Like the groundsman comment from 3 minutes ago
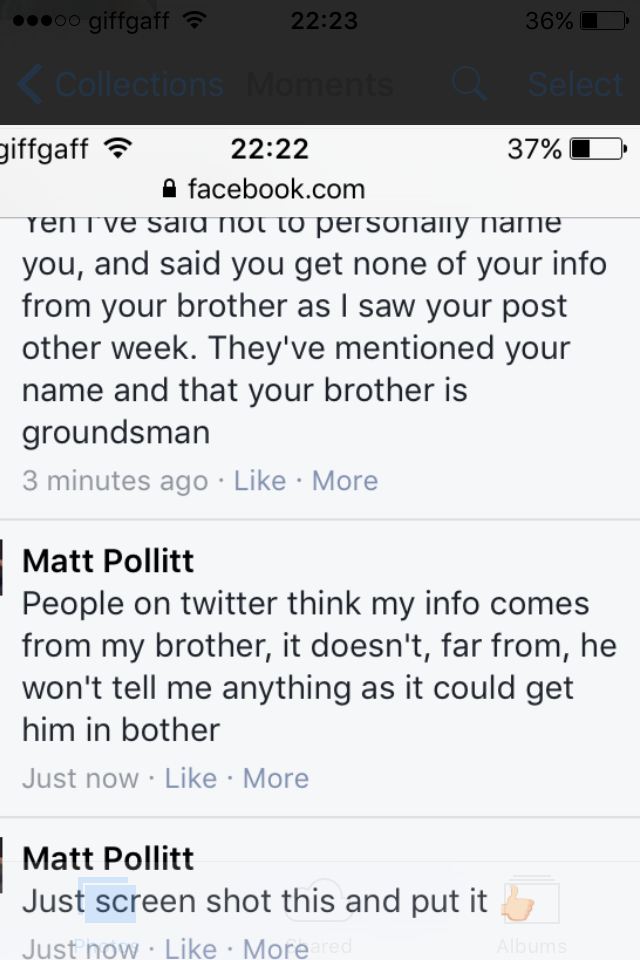 point(260,481)
